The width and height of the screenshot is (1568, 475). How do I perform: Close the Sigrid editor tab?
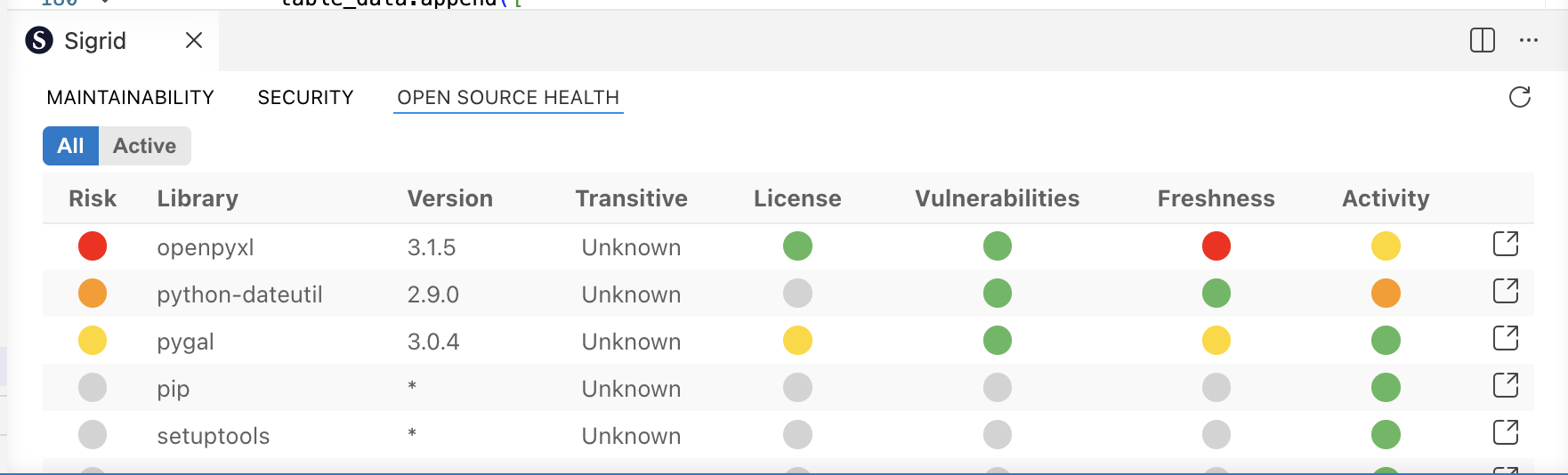[x=194, y=40]
